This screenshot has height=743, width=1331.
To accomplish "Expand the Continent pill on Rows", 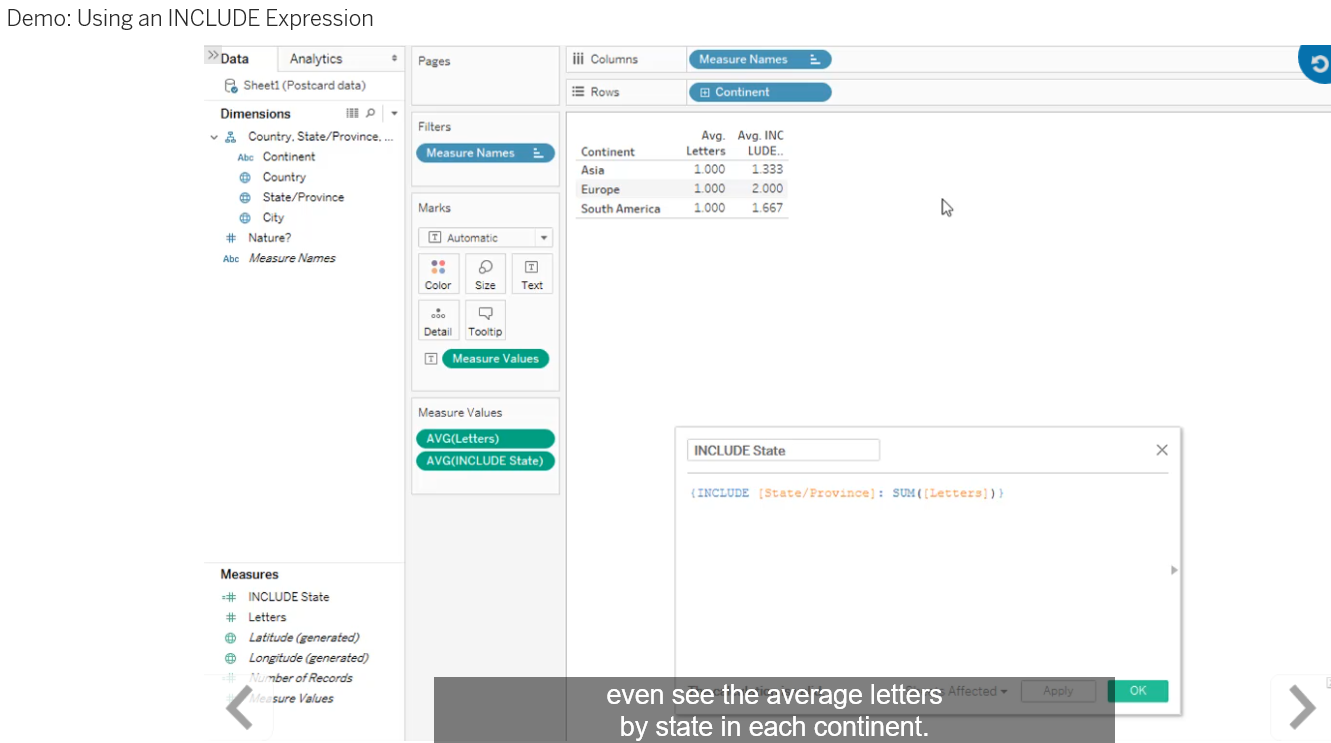I will tap(704, 92).
